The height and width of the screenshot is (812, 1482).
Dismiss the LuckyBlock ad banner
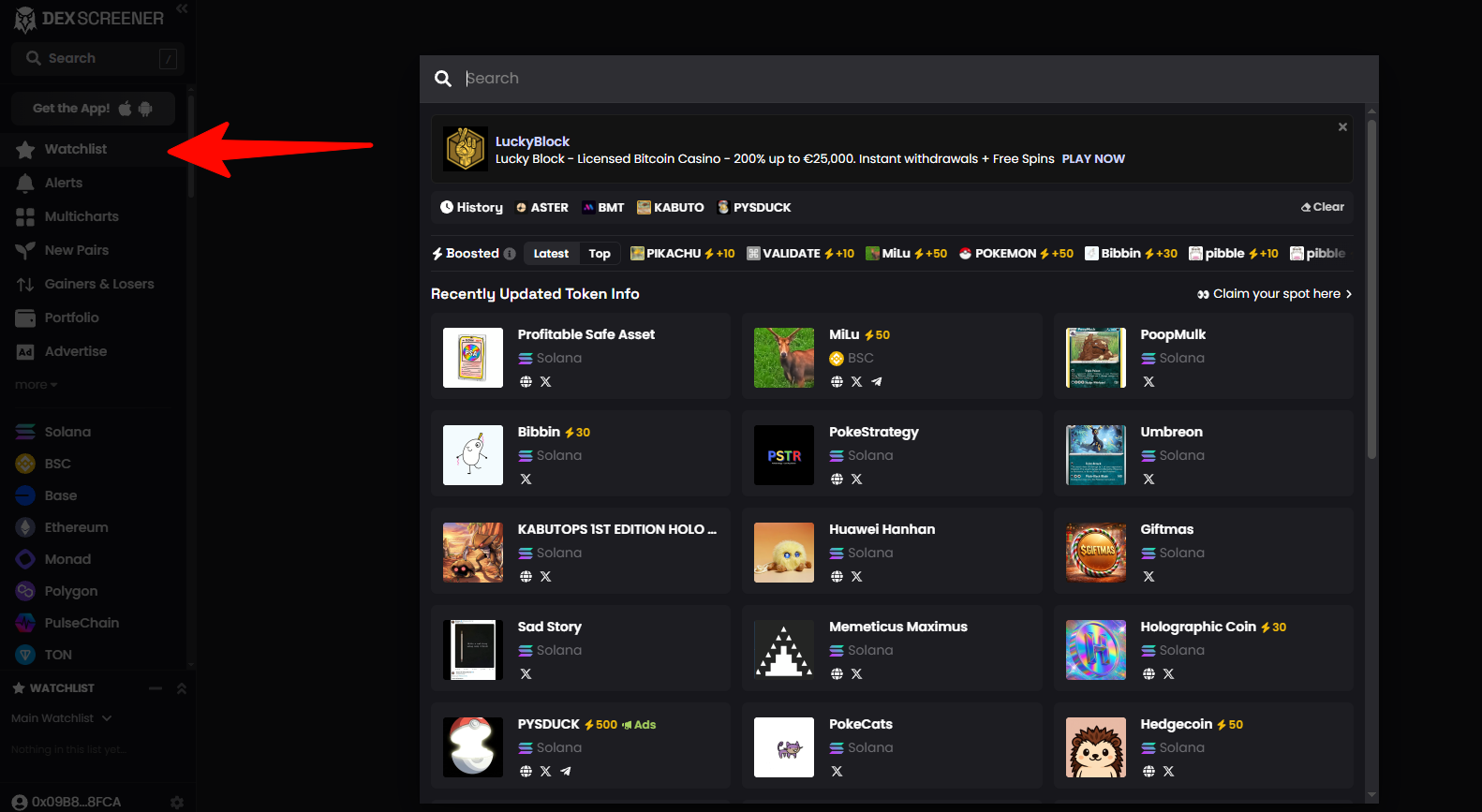pos(1342,127)
